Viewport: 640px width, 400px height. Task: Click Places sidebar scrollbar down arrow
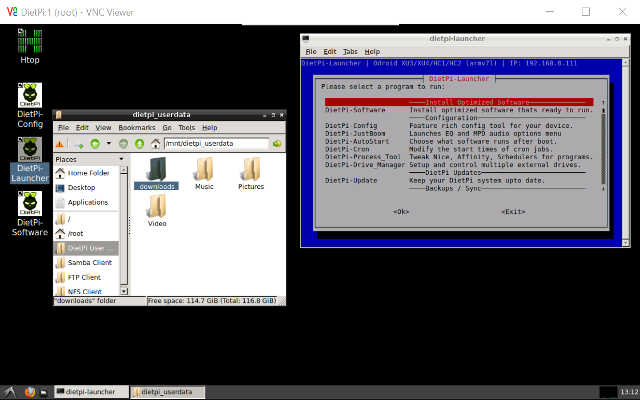point(124,291)
